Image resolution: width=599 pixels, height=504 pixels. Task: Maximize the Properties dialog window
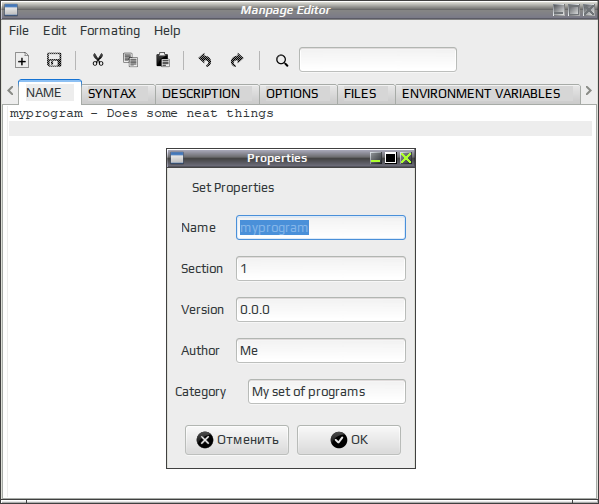tap(390, 158)
